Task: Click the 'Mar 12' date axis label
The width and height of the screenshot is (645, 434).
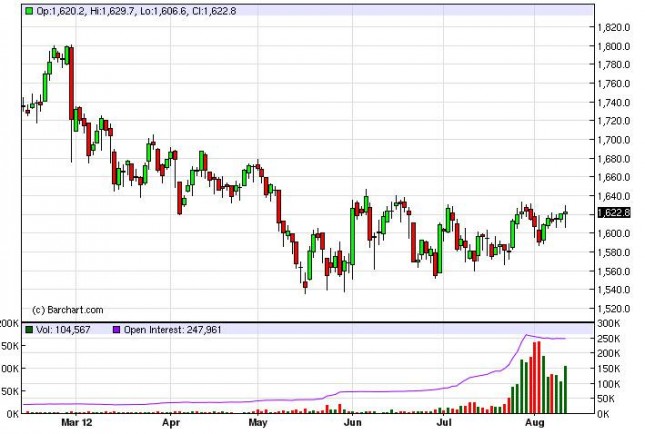Action: tap(77, 422)
